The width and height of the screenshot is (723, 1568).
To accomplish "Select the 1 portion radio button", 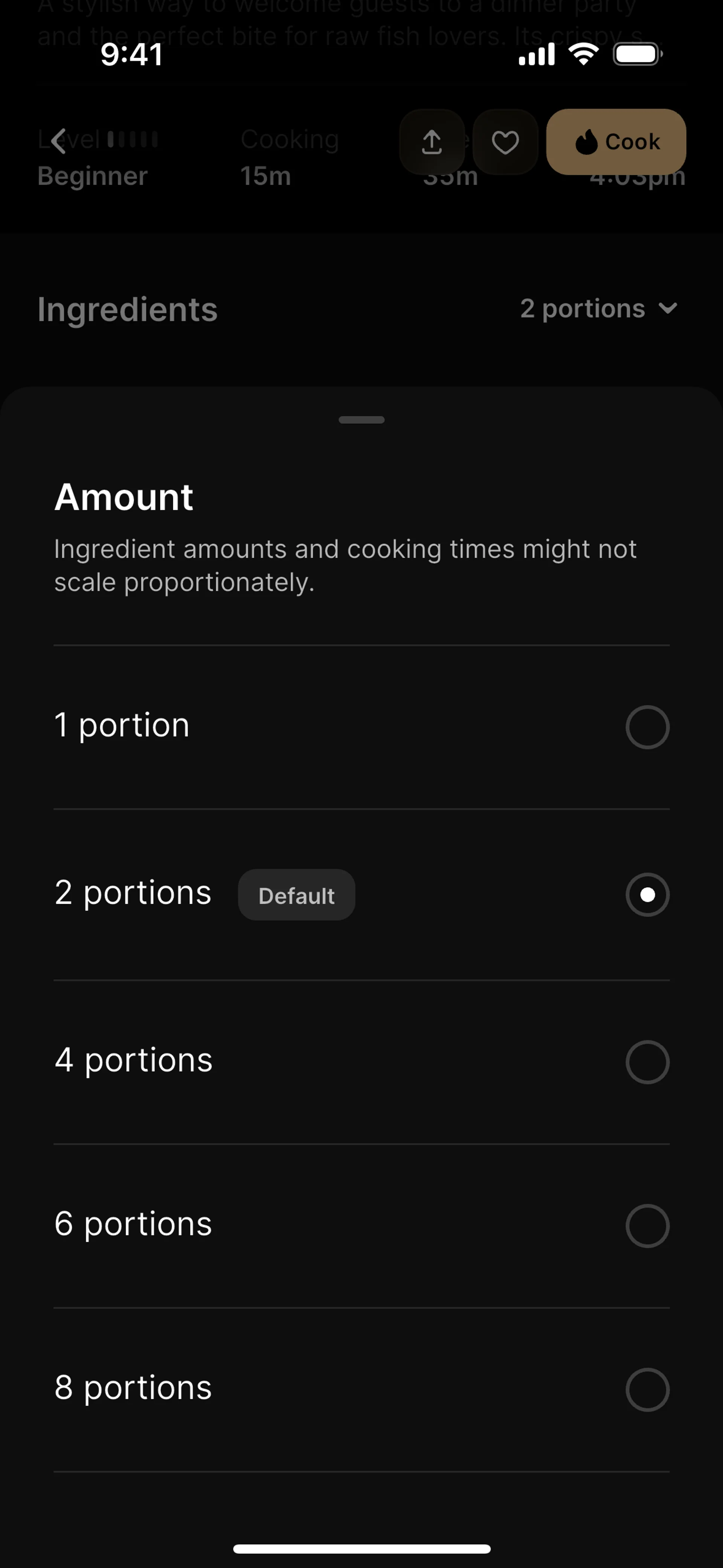I will pos(647,727).
